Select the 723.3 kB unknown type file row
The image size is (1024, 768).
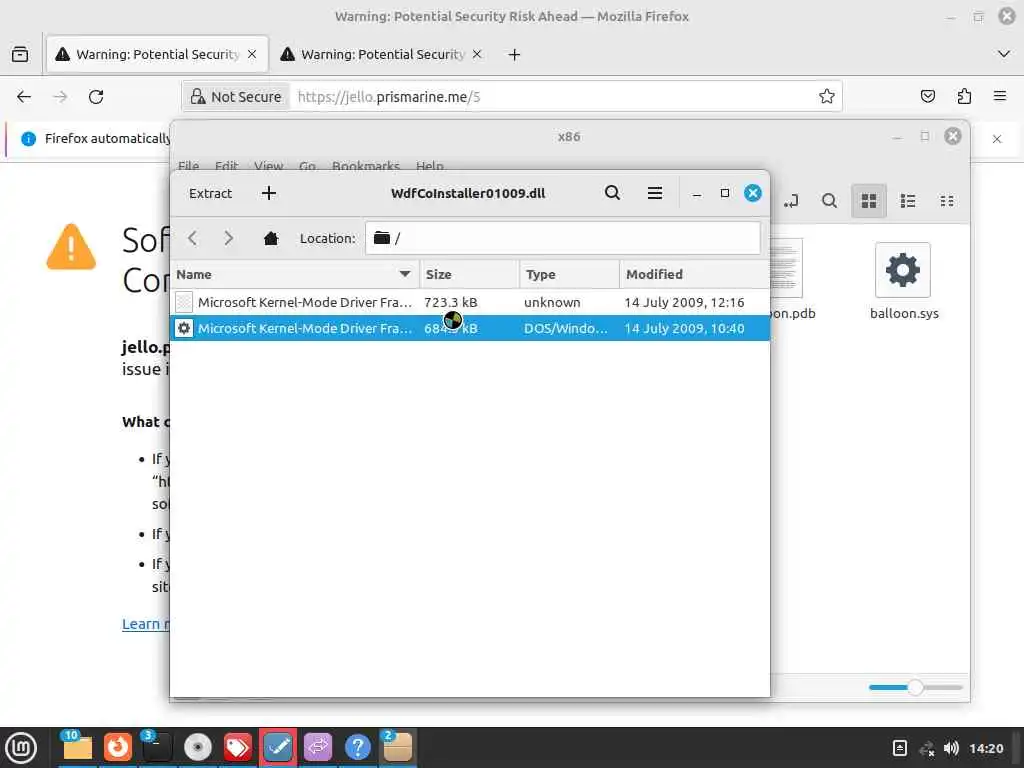tap(470, 302)
